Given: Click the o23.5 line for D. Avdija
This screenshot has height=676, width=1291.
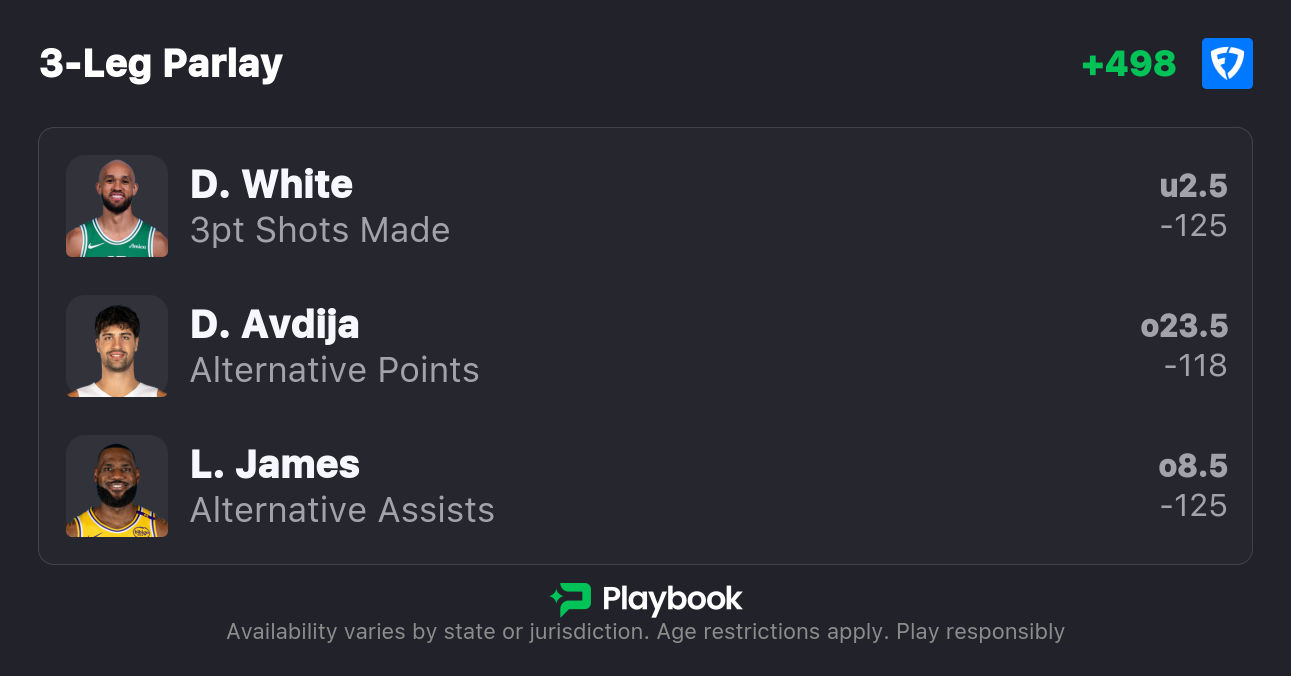Looking at the screenshot, I should click(x=1184, y=326).
